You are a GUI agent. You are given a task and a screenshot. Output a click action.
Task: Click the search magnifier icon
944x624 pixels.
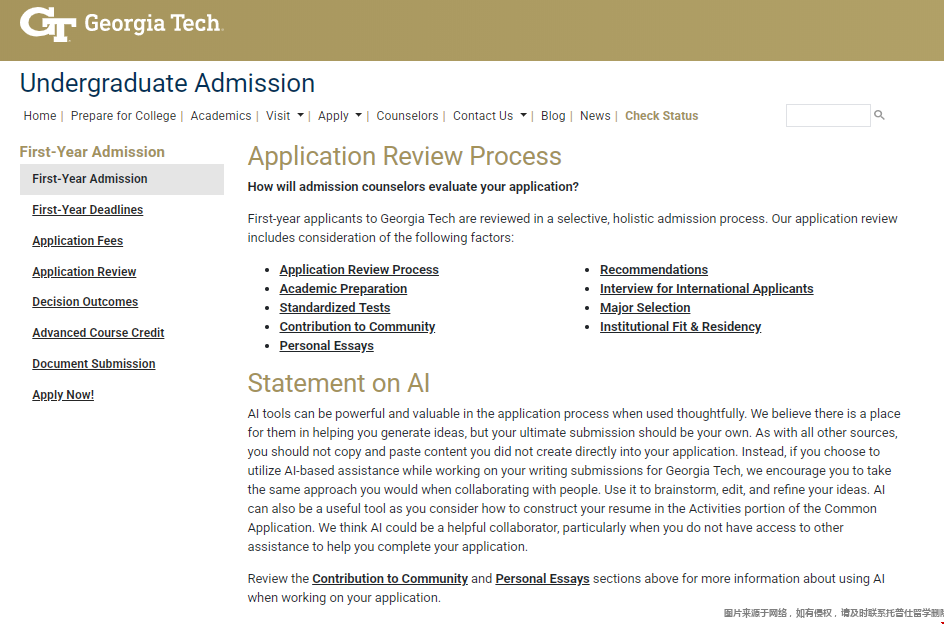pyautogui.click(x=880, y=116)
